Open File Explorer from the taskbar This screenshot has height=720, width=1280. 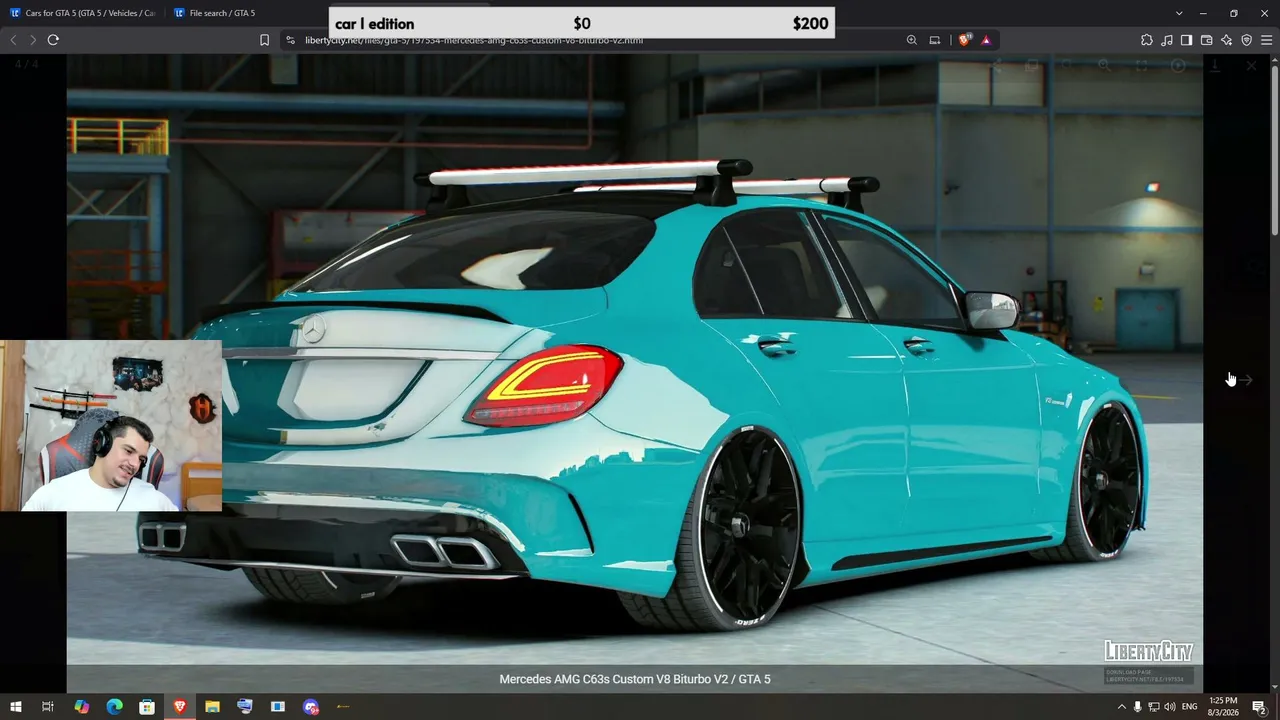pyautogui.click(x=212, y=707)
